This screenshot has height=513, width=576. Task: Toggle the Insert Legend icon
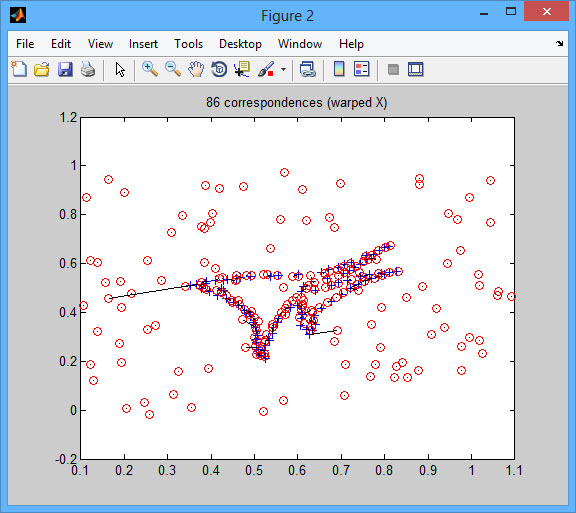(361, 69)
